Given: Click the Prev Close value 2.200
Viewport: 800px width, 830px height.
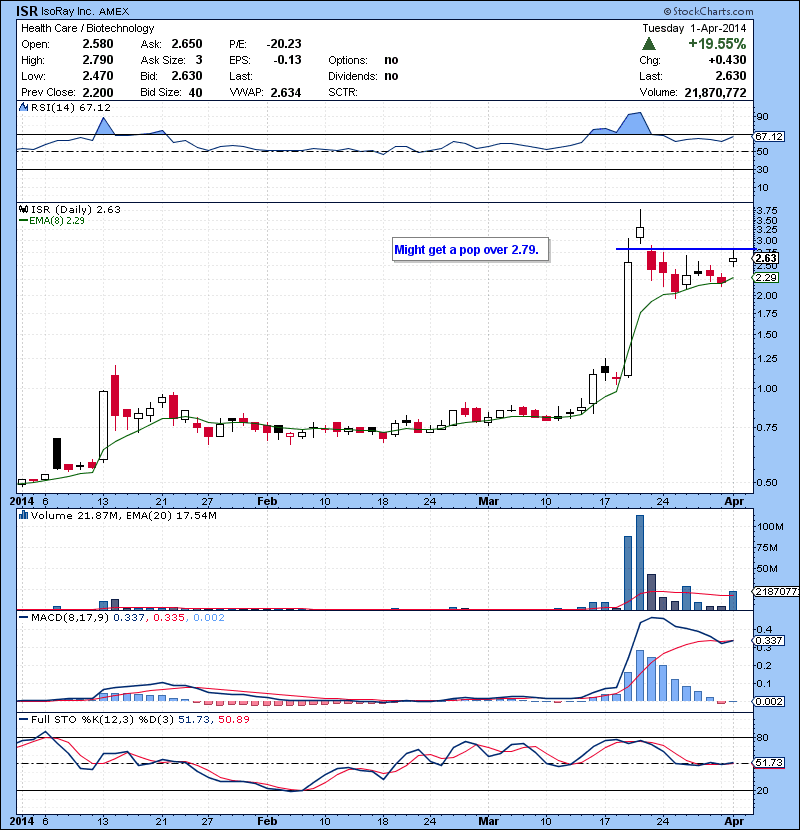Looking at the screenshot, I should (98, 93).
